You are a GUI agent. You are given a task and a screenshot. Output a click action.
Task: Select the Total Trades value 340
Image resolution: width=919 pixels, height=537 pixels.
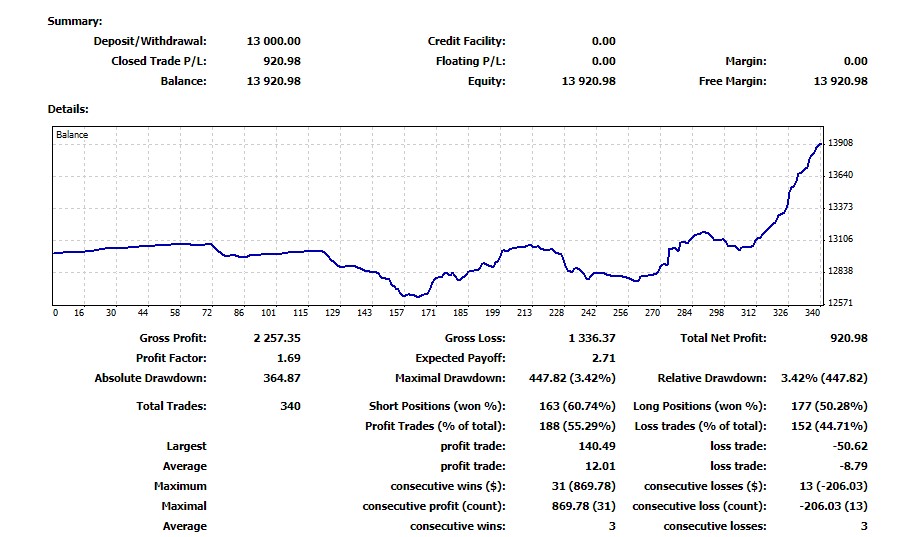coord(289,406)
